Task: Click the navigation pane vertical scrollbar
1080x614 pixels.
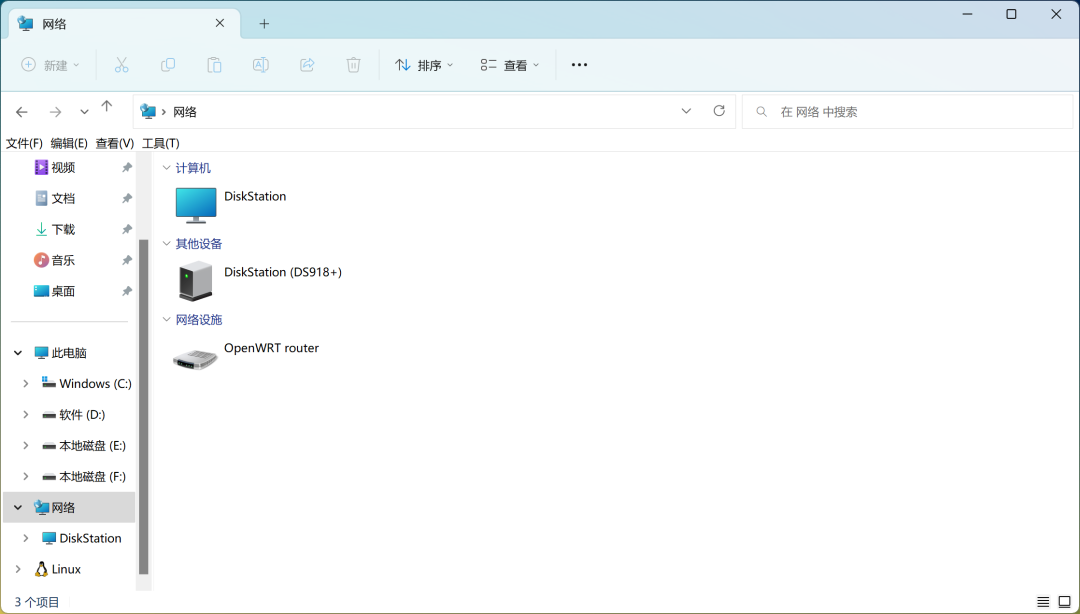Action: [143, 407]
